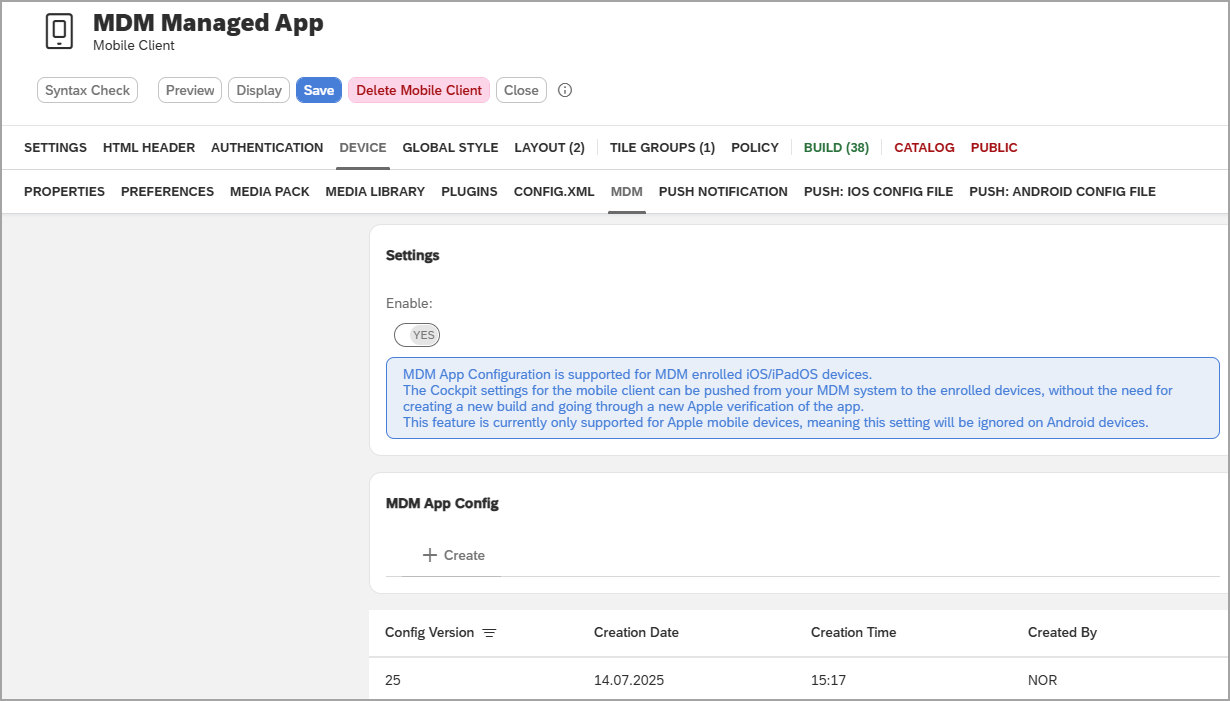Go to the GLOBAL STYLE tab

[x=450, y=147]
